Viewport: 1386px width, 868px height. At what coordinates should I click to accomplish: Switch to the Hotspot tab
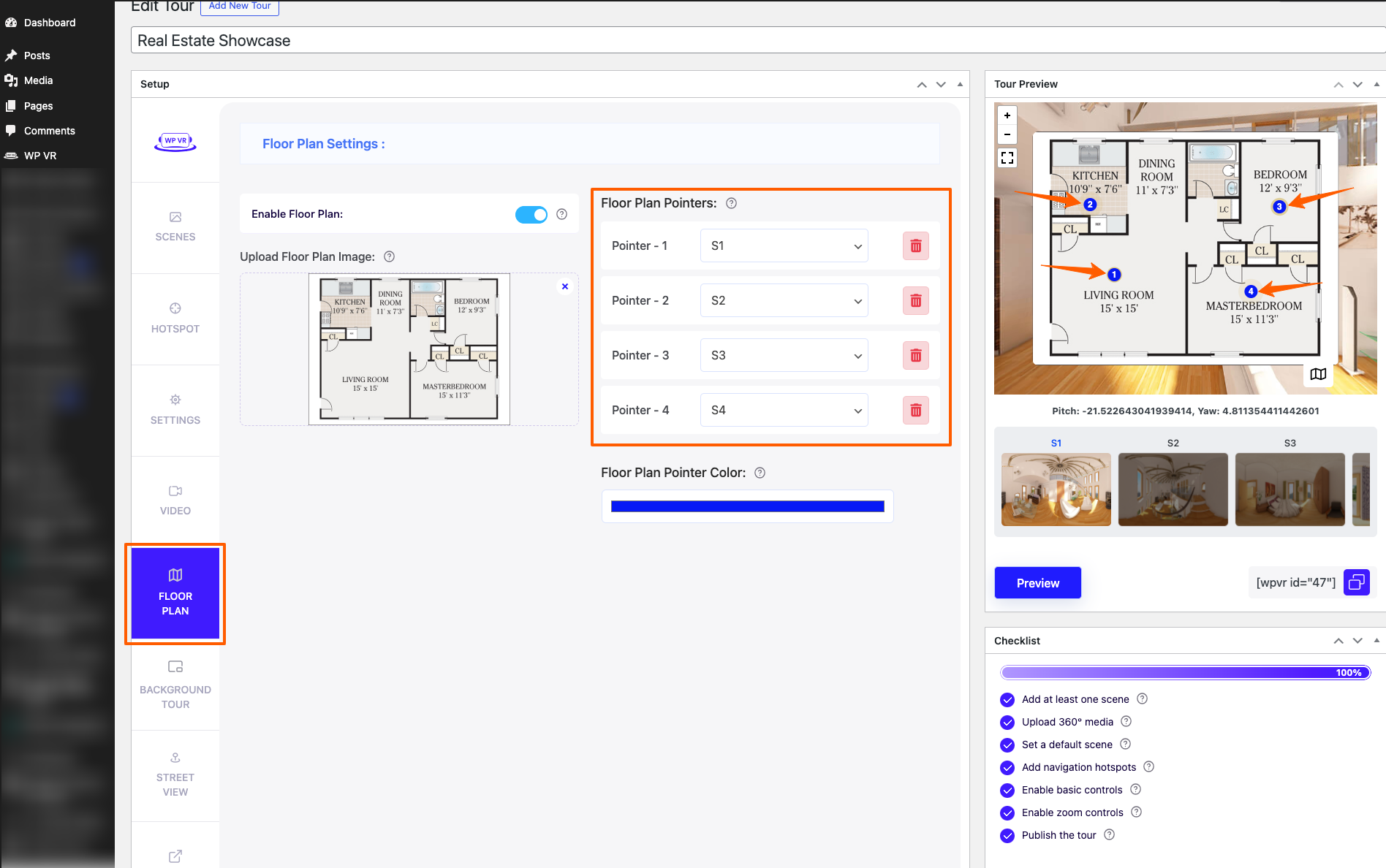pos(175,318)
